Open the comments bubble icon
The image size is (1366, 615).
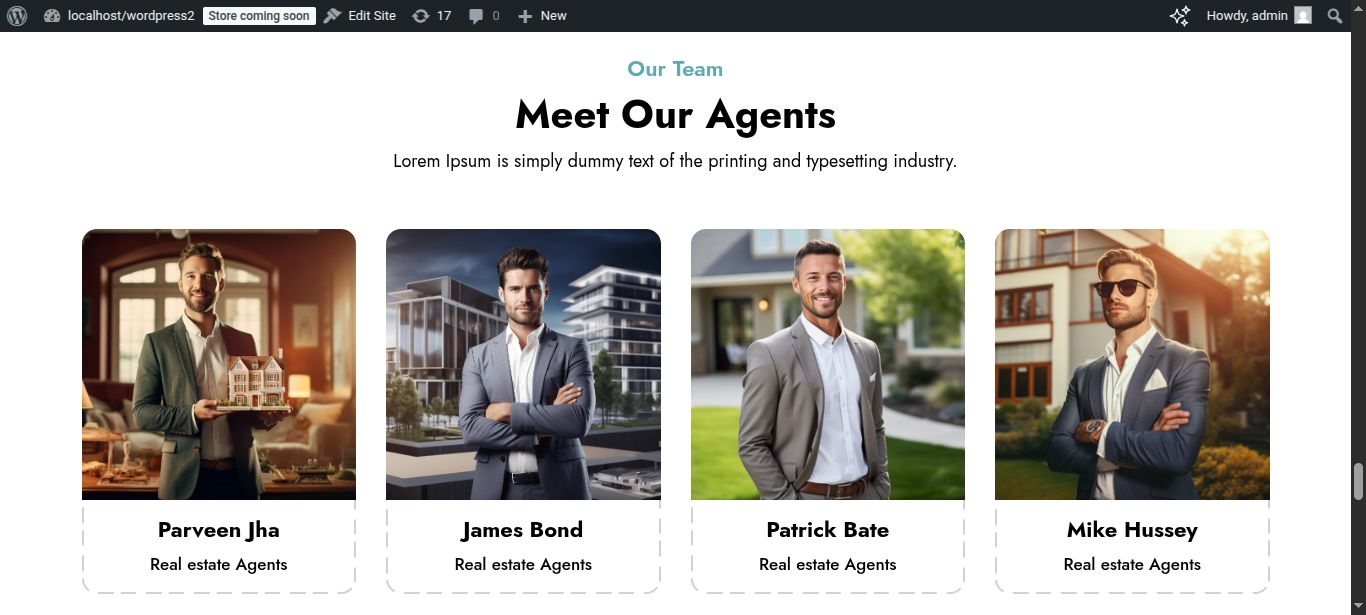tap(477, 16)
